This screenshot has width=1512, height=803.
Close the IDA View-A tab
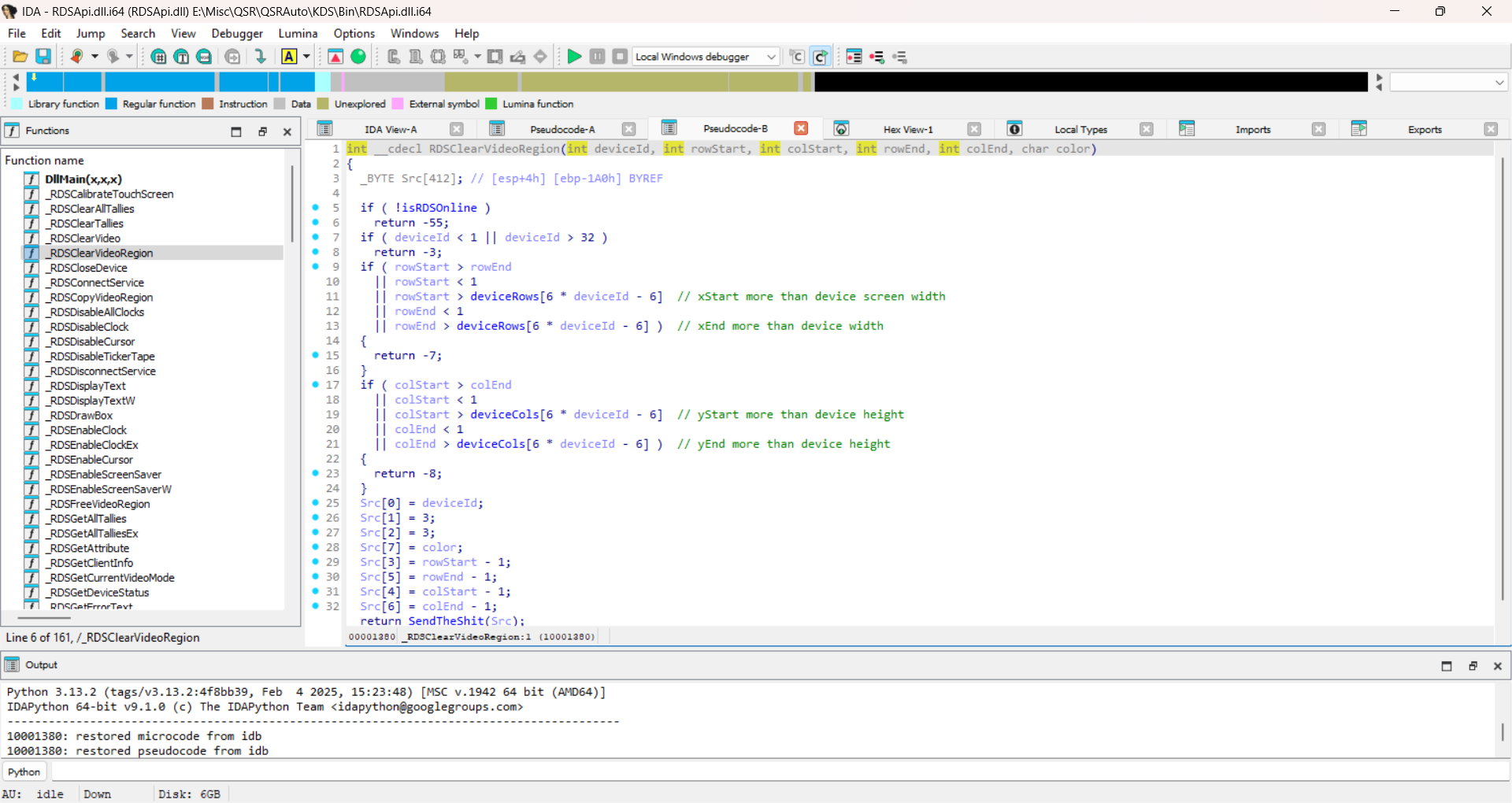(457, 129)
